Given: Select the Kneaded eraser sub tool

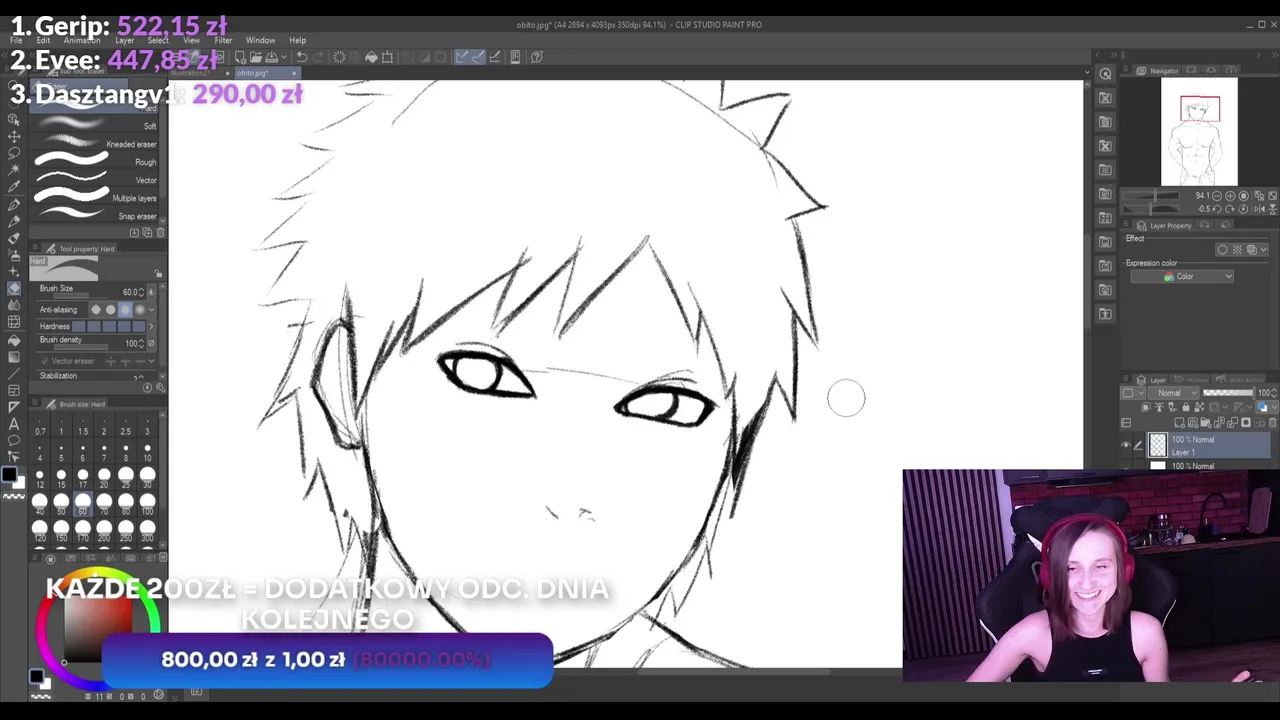Looking at the screenshot, I should pyautogui.click(x=95, y=144).
